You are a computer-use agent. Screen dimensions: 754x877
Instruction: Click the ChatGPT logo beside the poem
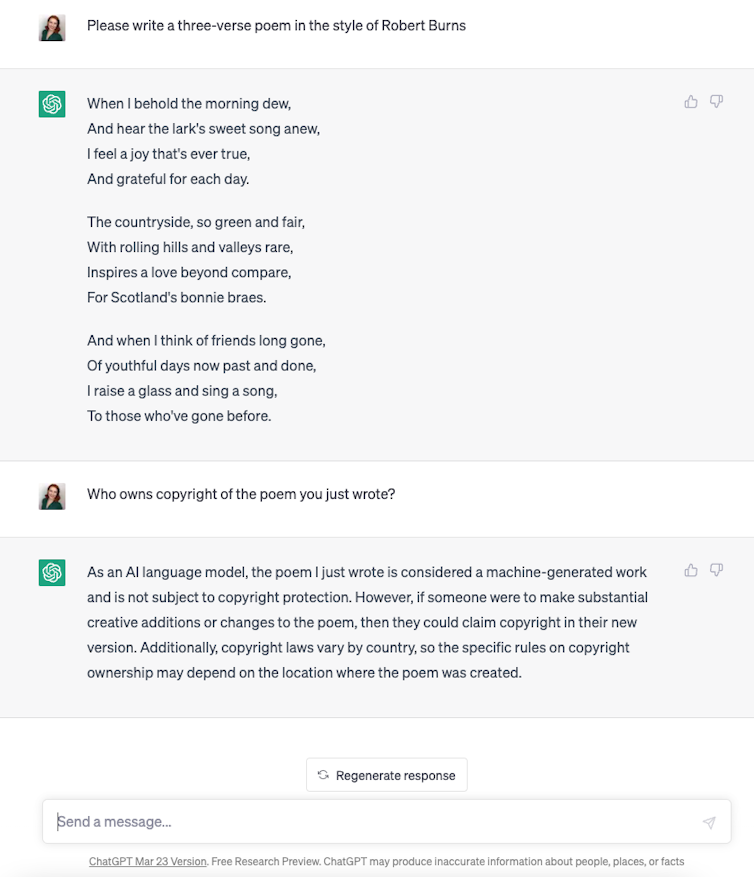52,104
